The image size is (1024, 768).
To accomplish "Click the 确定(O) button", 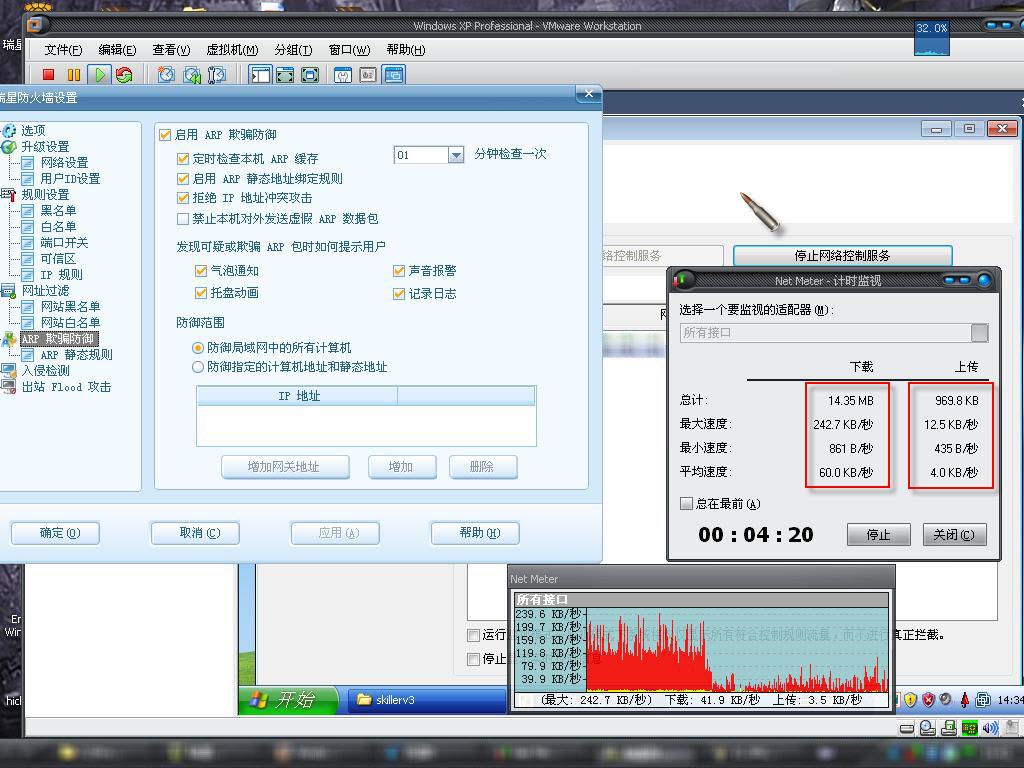I will (60, 533).
